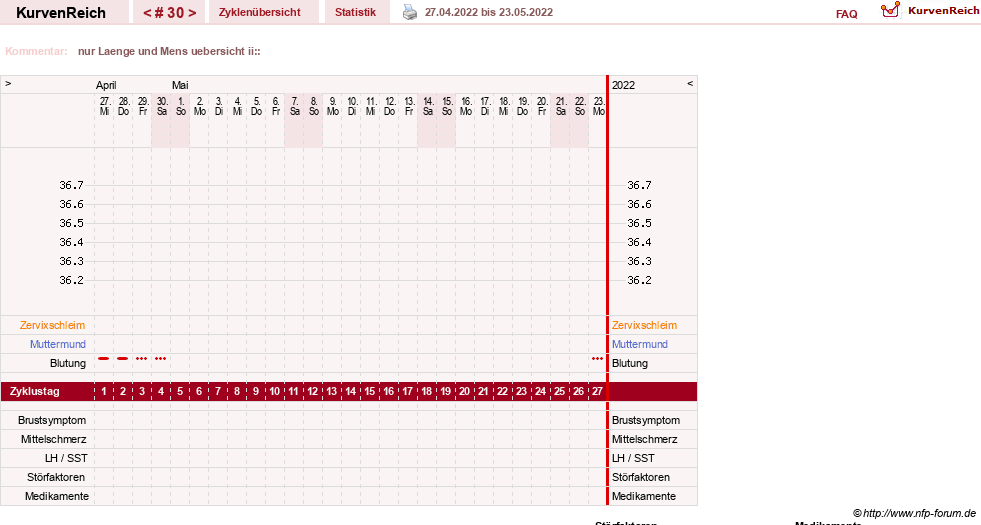Click the date range 27.04.2022 bis 23.05.2022
The height and width of the screenshot is (525, 981).
coord(489,13)
